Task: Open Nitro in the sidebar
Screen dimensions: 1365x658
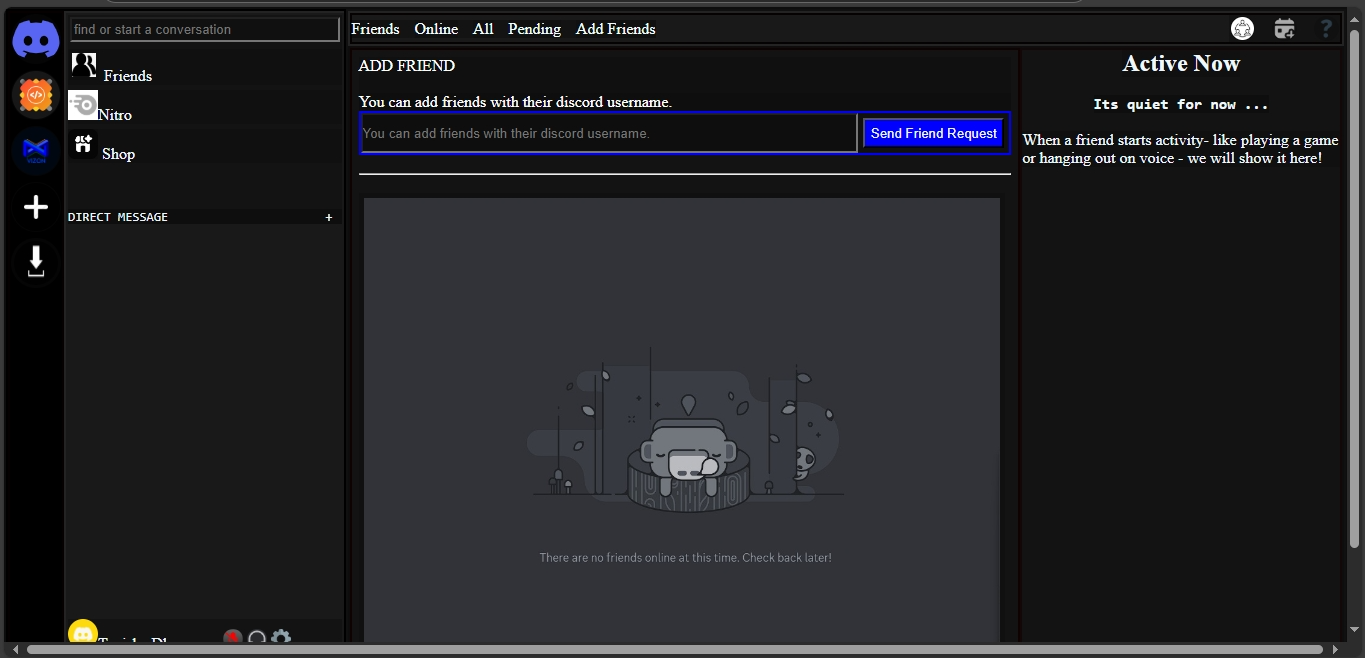Action: [114, 114]
